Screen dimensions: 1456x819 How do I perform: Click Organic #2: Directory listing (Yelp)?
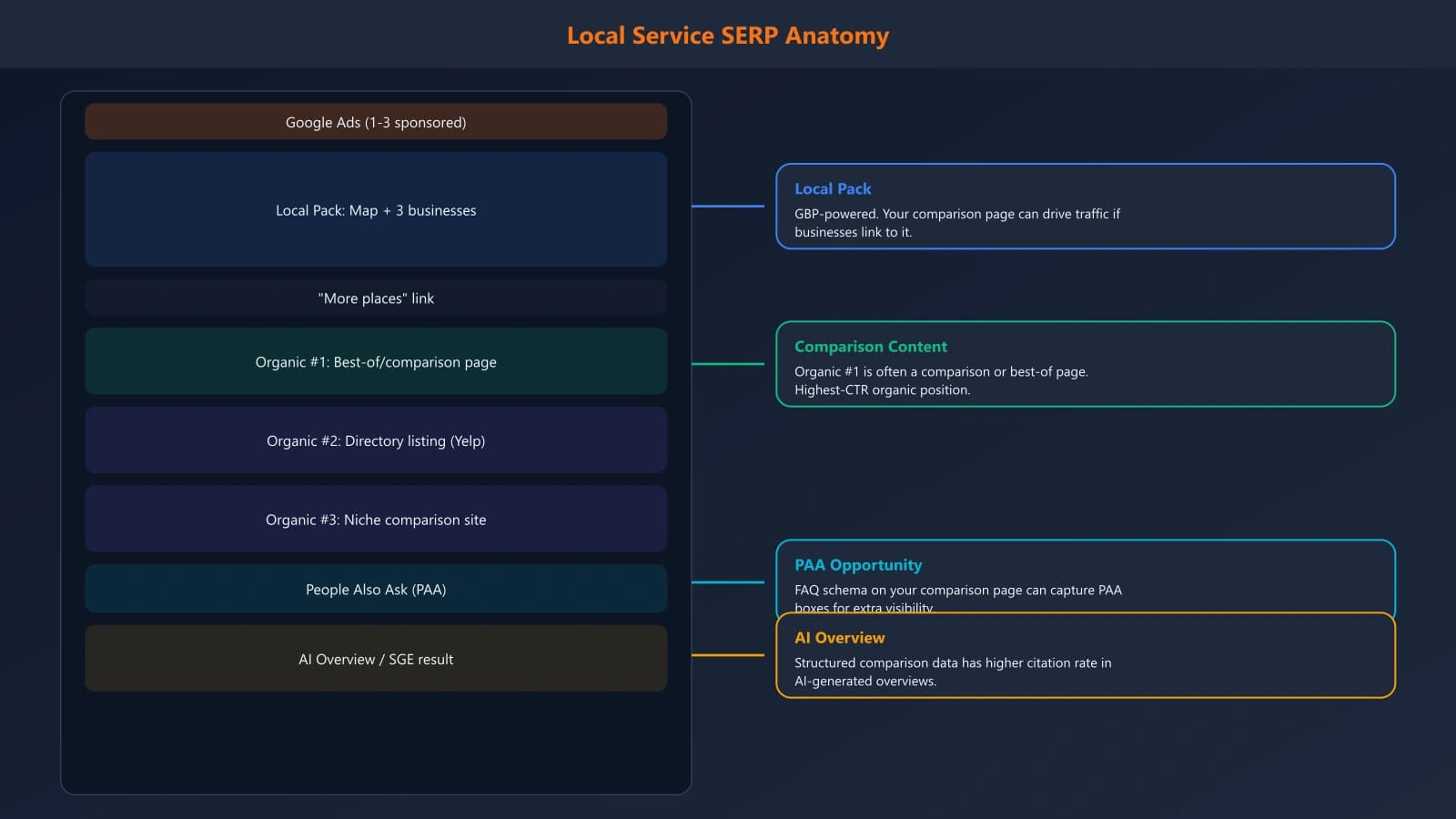tap(375, 440)
